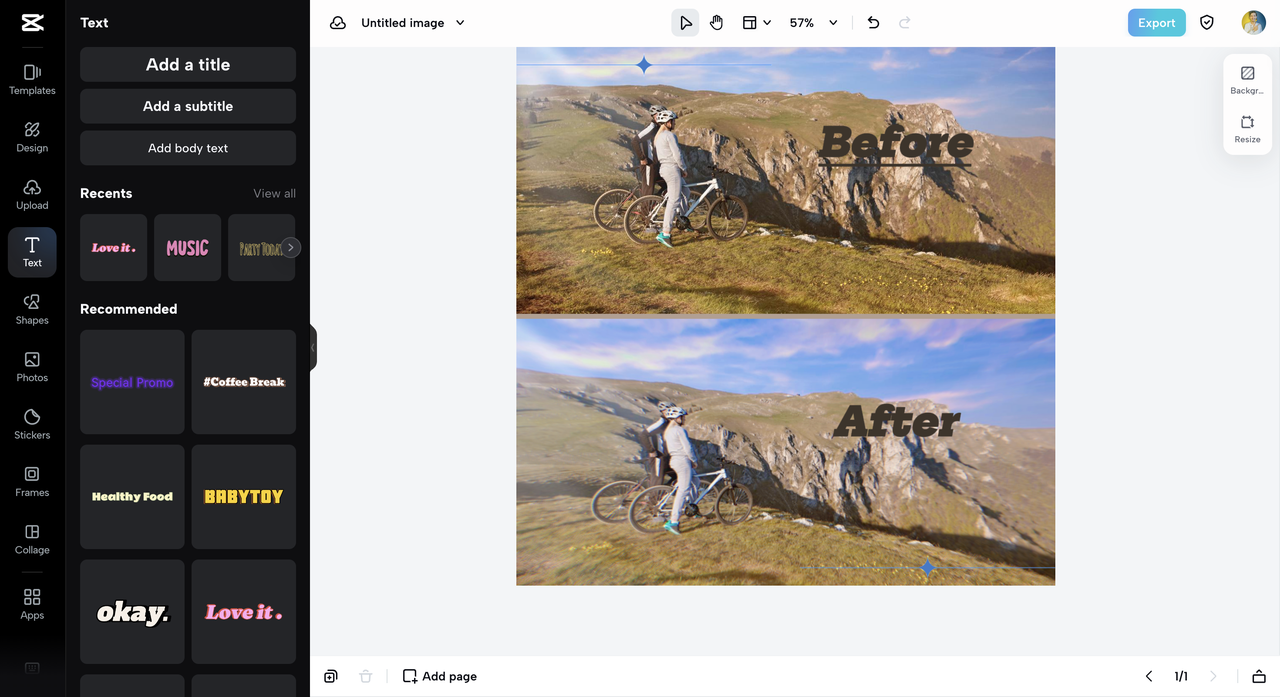Click the cloud save status icon
Viewport: 1280px width, 697px height.
click(x=338, y=23)
